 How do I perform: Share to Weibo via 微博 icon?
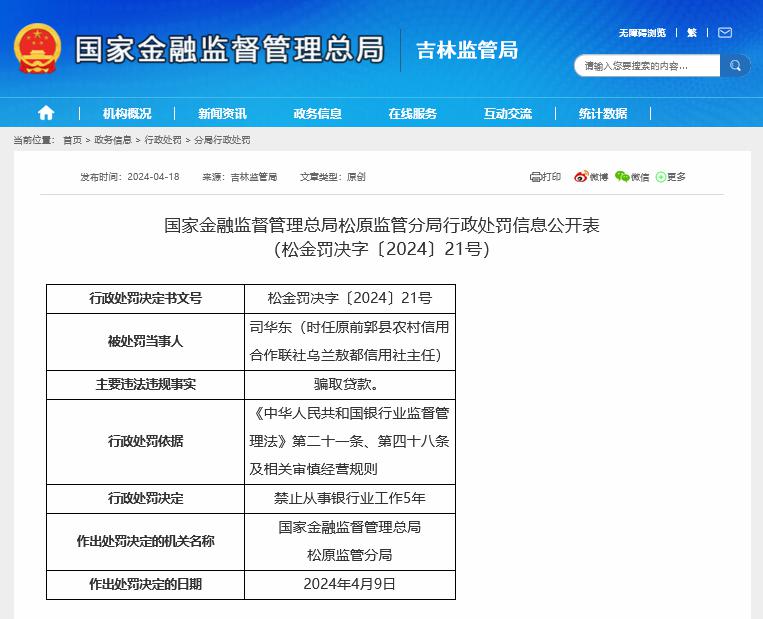coord(591,177)
